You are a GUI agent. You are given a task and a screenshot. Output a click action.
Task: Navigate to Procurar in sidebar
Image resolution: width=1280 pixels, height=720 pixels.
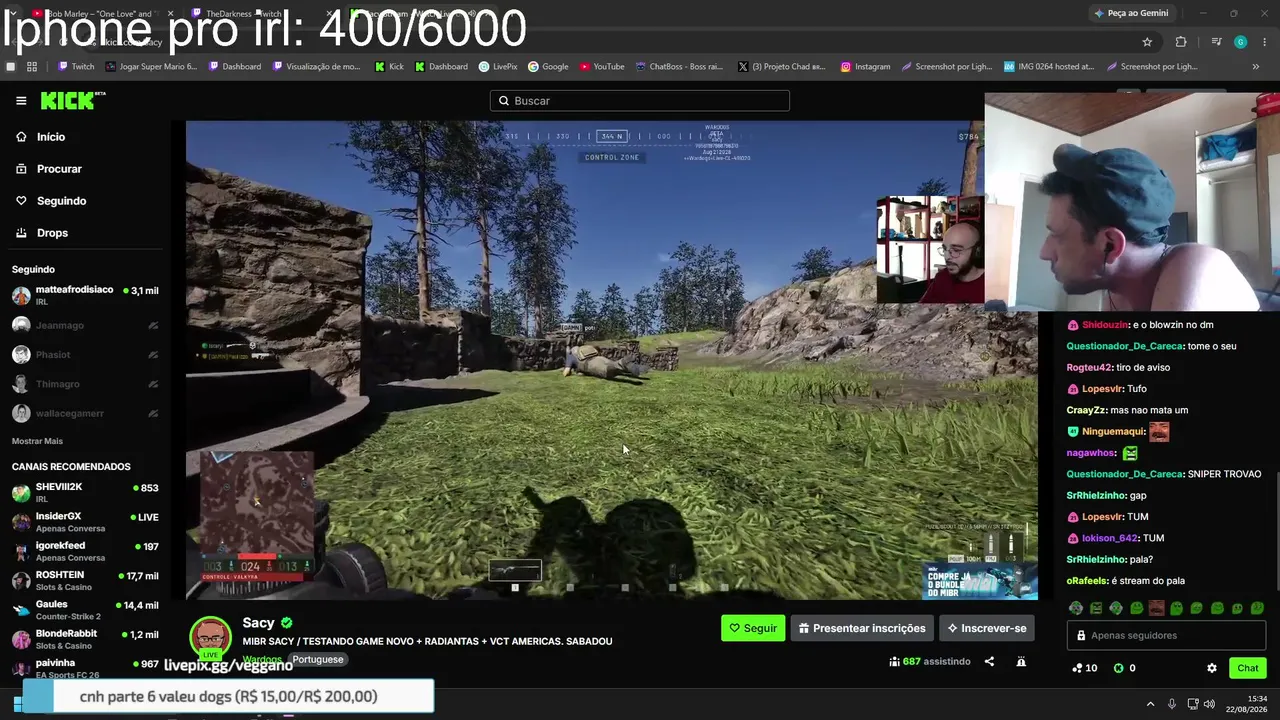59,169
